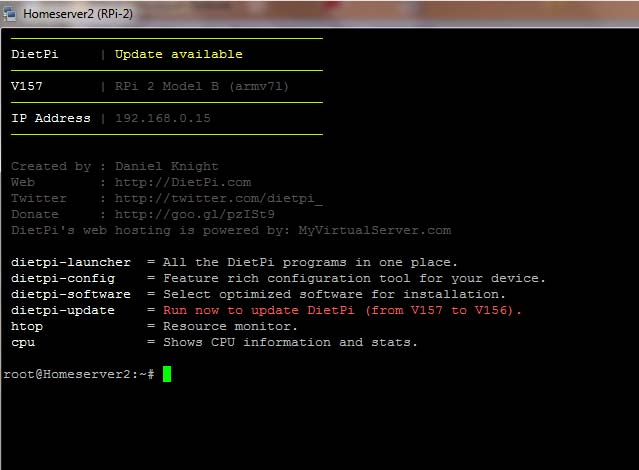Click the twitter.com/dietpi_ address
639x470 pixels.
pos(219,199)
